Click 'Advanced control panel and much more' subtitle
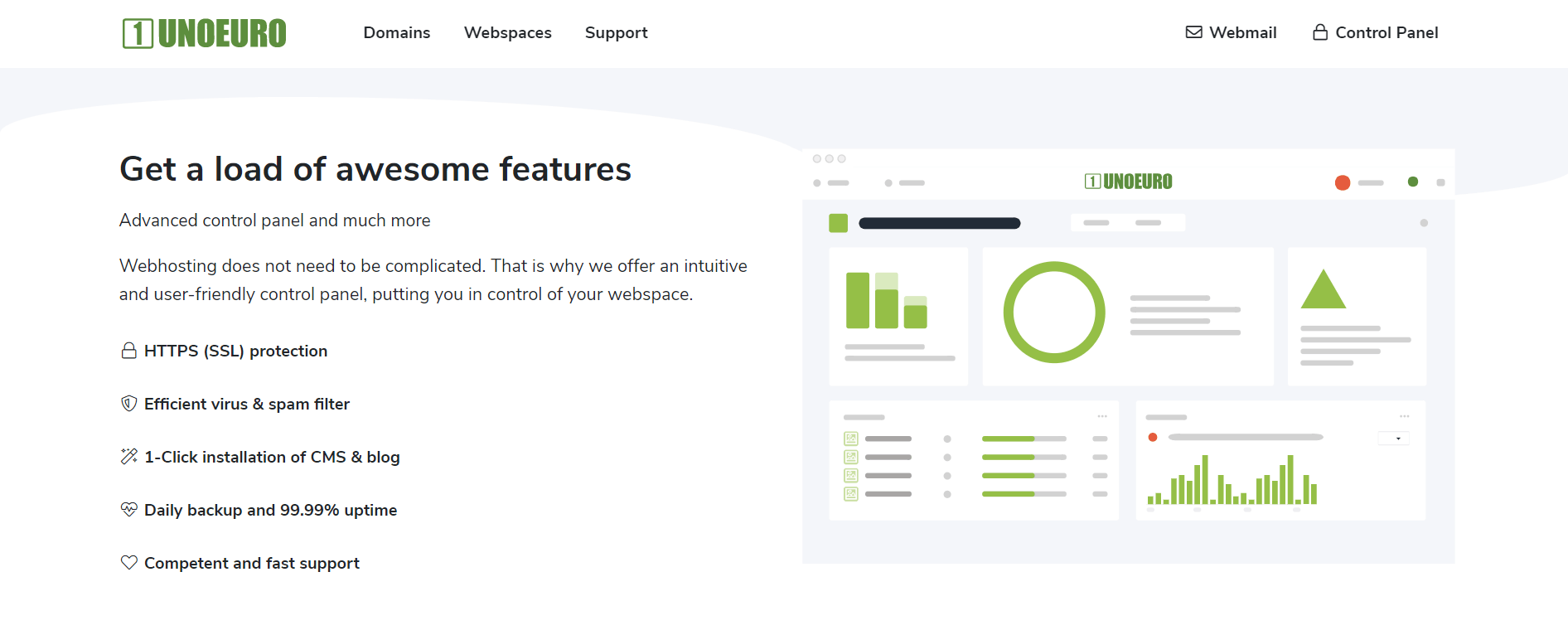1568x635 pixels. pyautogui.click(x=275, y=221)
